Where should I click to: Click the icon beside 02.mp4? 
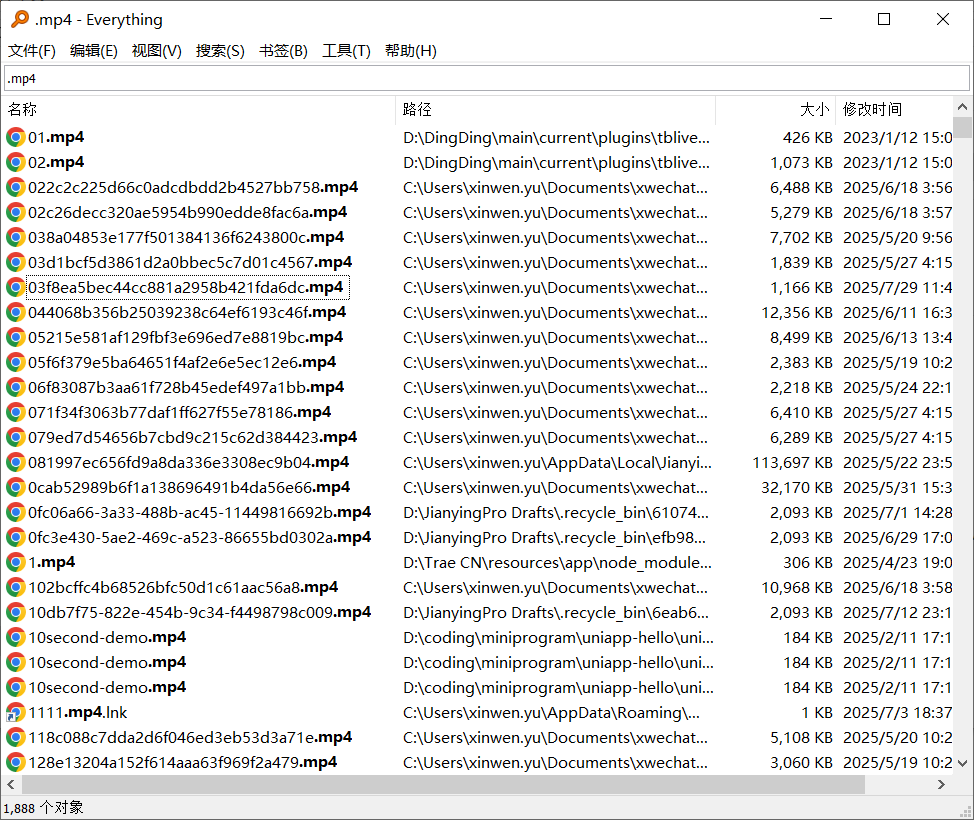tap(15, 162)
